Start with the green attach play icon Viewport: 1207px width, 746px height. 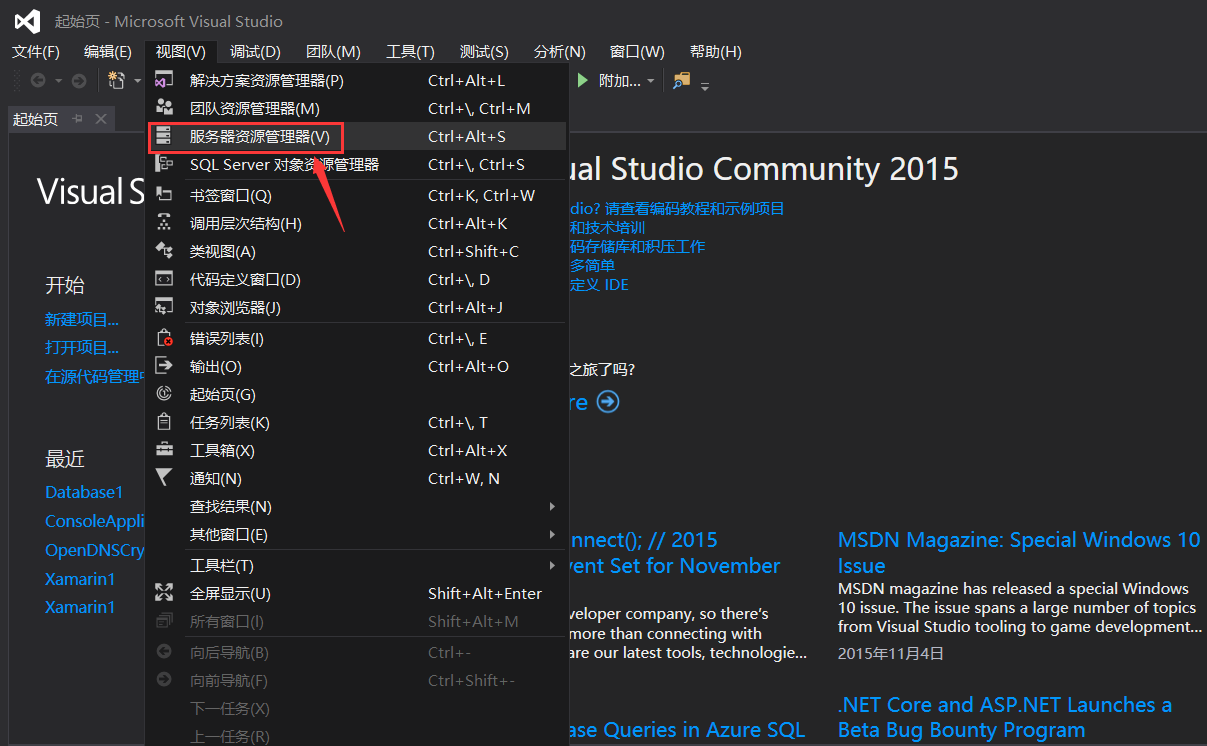click(x=583, y=80)
